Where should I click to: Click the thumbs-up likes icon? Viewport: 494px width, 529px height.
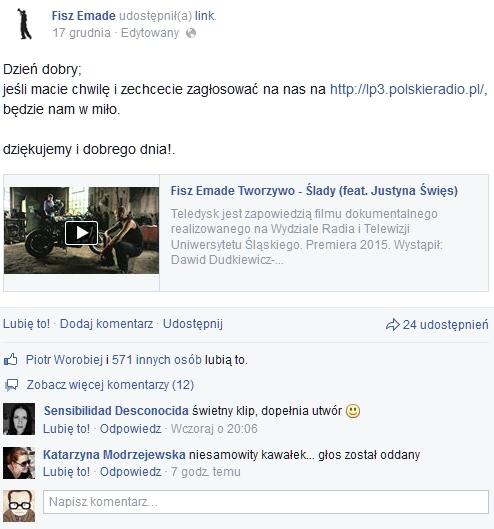(x=11, y=360)
